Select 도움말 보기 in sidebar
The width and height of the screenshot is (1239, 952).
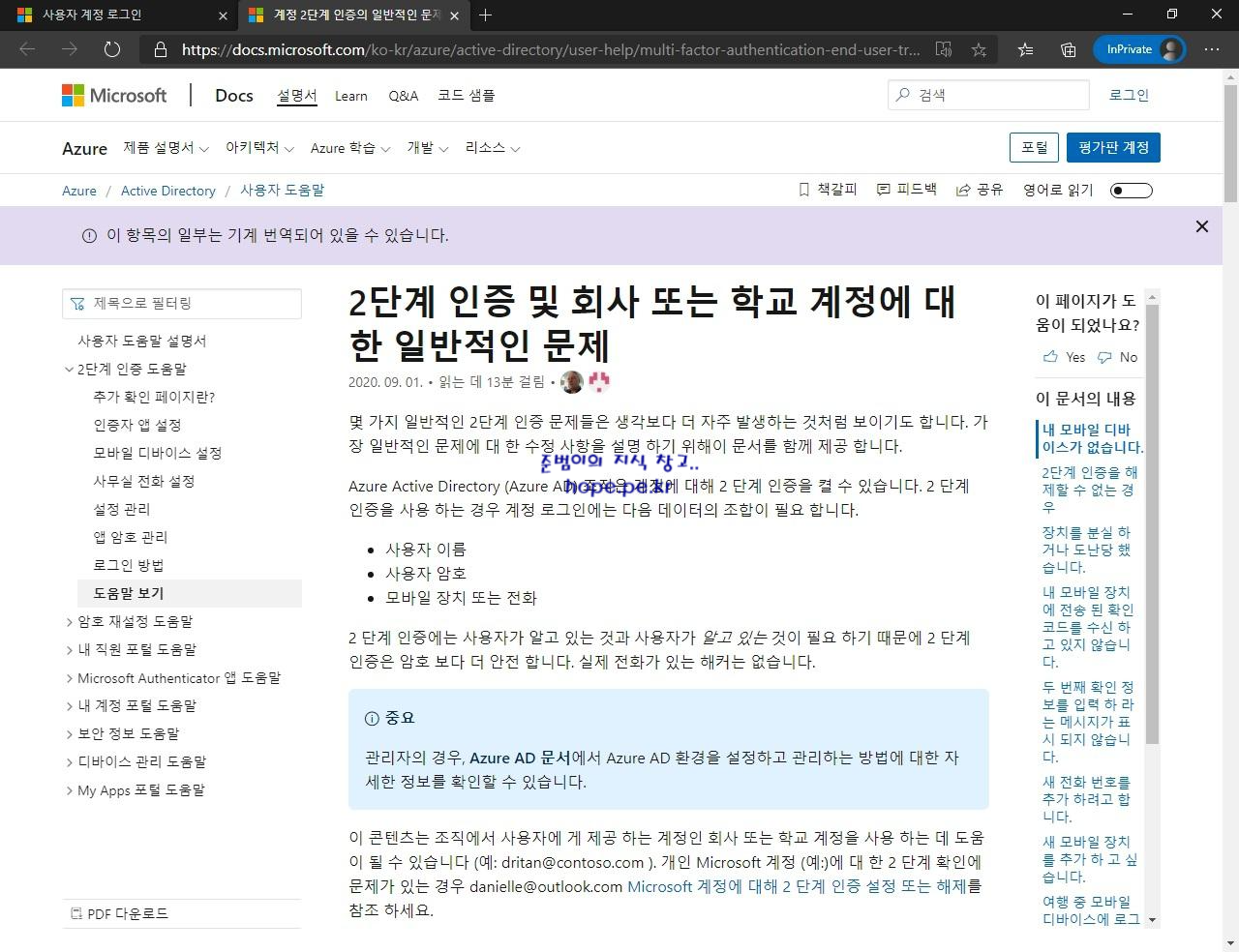pos(190,593)
